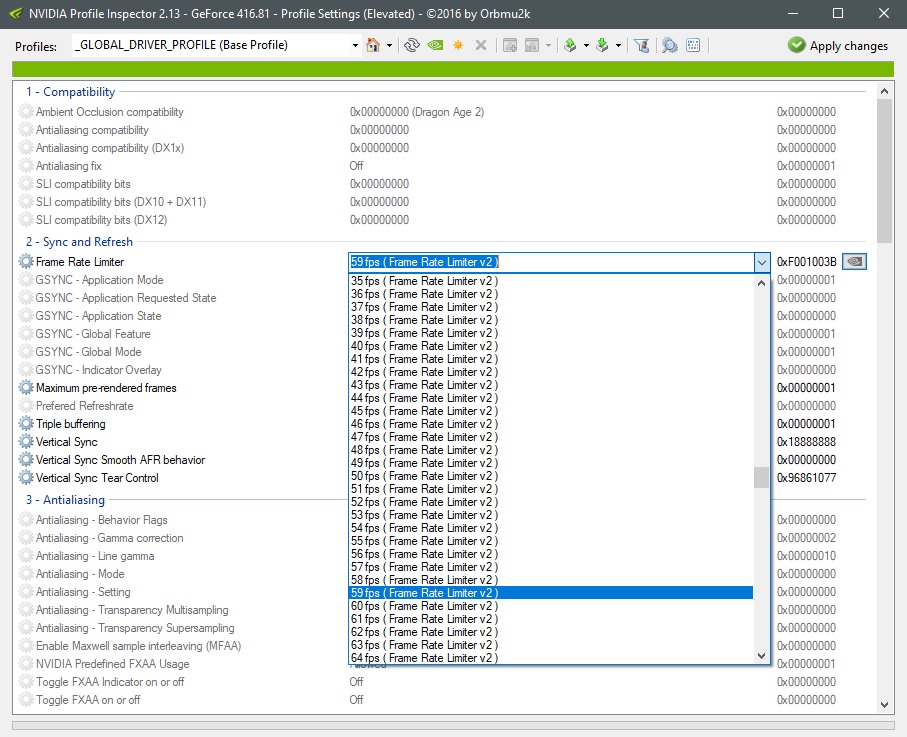
Task: Restore NVIDIA defaults using the green logo icon
Action: point(436,45)
